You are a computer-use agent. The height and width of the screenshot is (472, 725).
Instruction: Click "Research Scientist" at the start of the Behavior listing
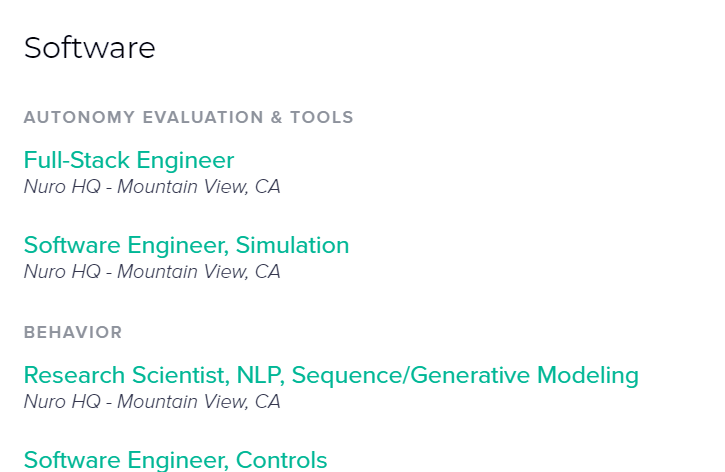click(126, 375)
